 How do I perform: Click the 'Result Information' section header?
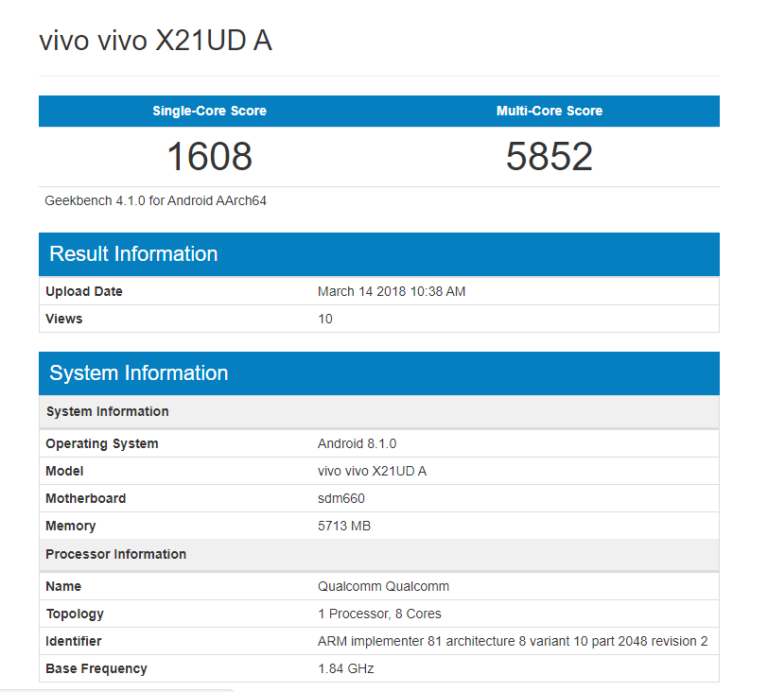379,254
